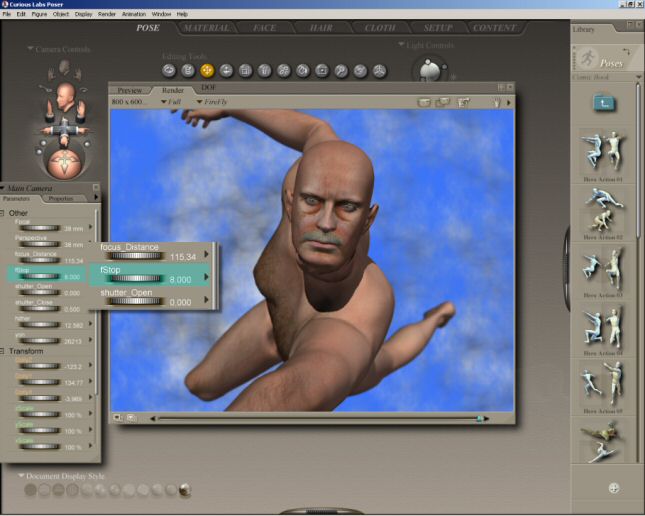Screen dimensions: 645x516
Task: Open the hither parameter arrow menu
Action: pos(90,324)
